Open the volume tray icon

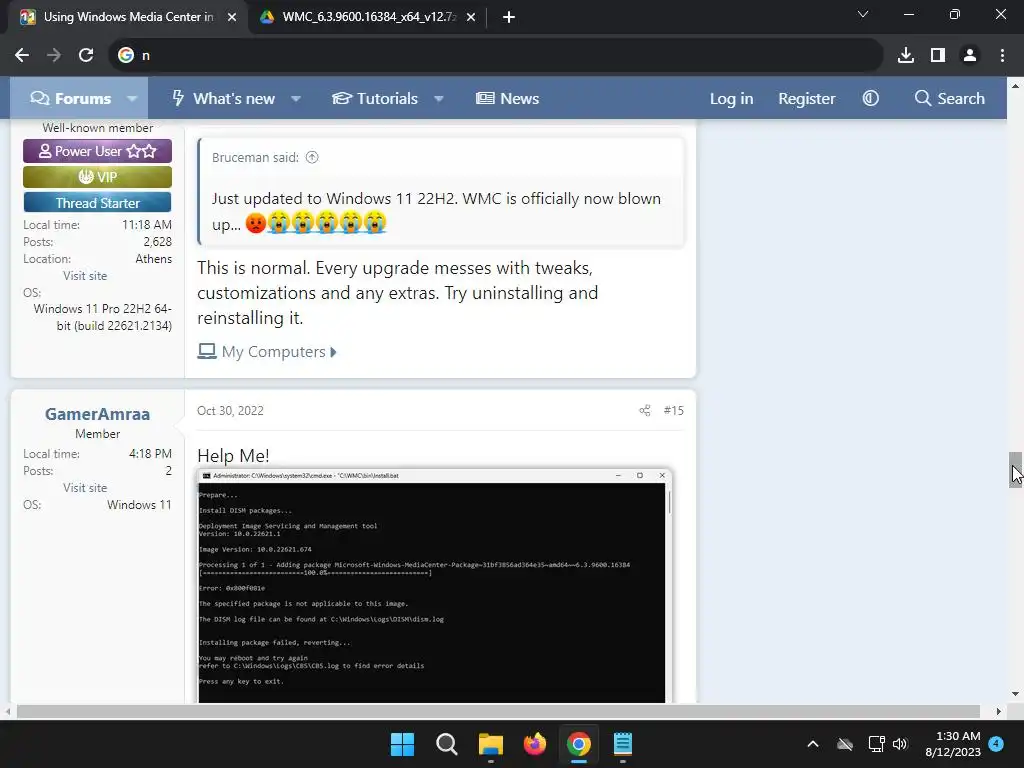click(900, 744)
